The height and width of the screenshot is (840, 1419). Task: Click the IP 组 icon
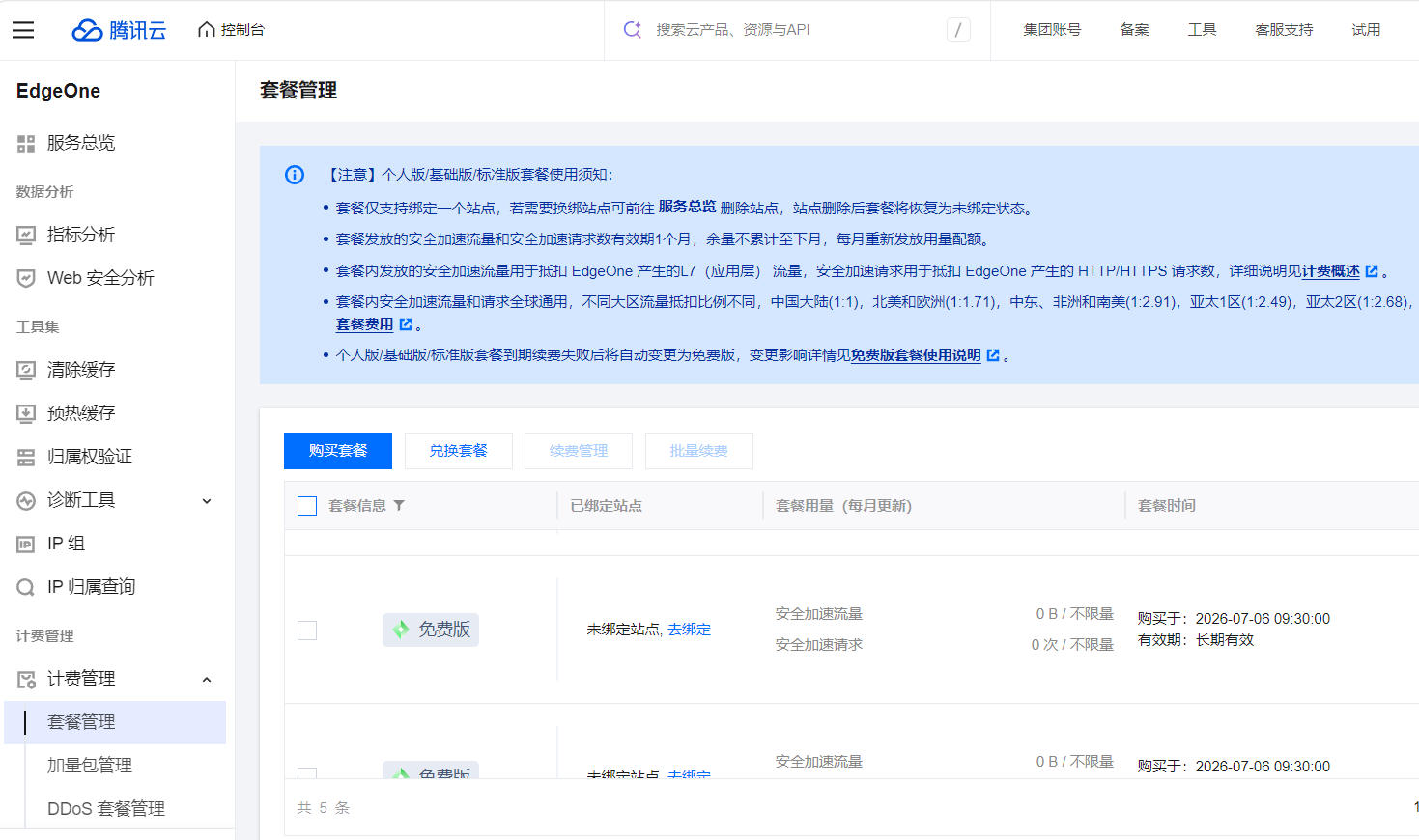tap(26, 545)
